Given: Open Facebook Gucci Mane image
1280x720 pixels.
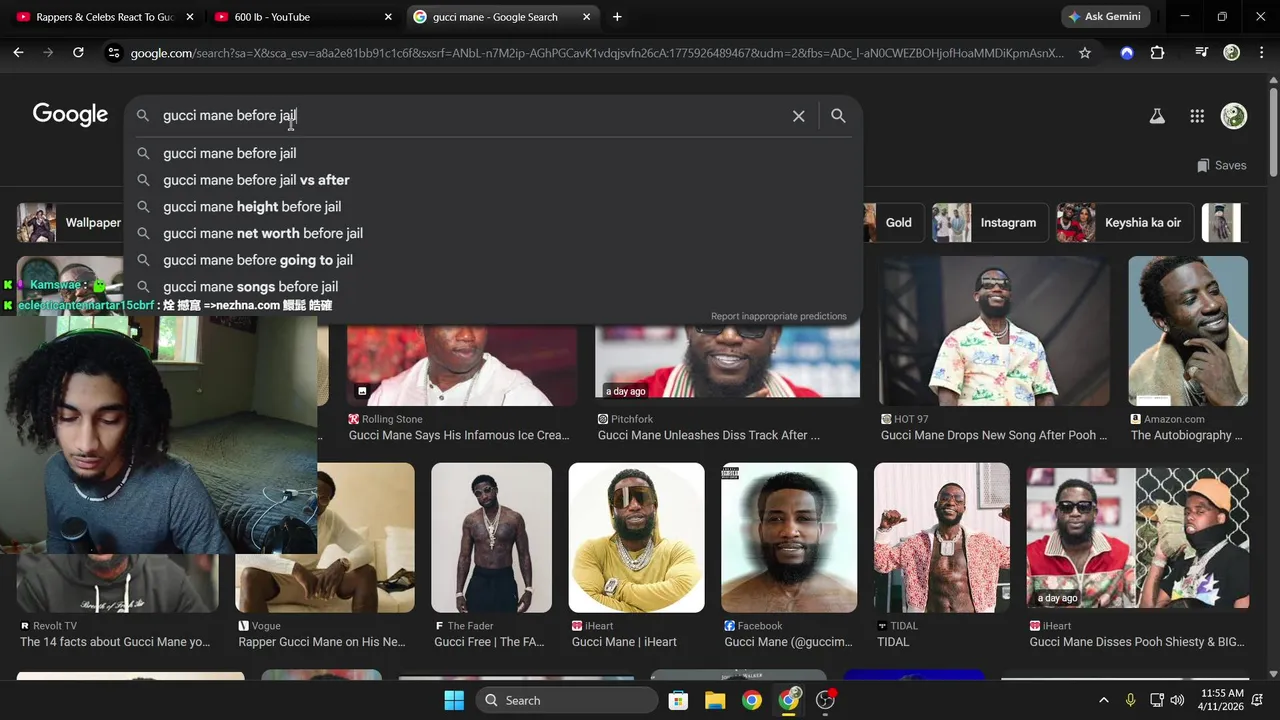Looking at the screenshot, I should coord(789,538).
